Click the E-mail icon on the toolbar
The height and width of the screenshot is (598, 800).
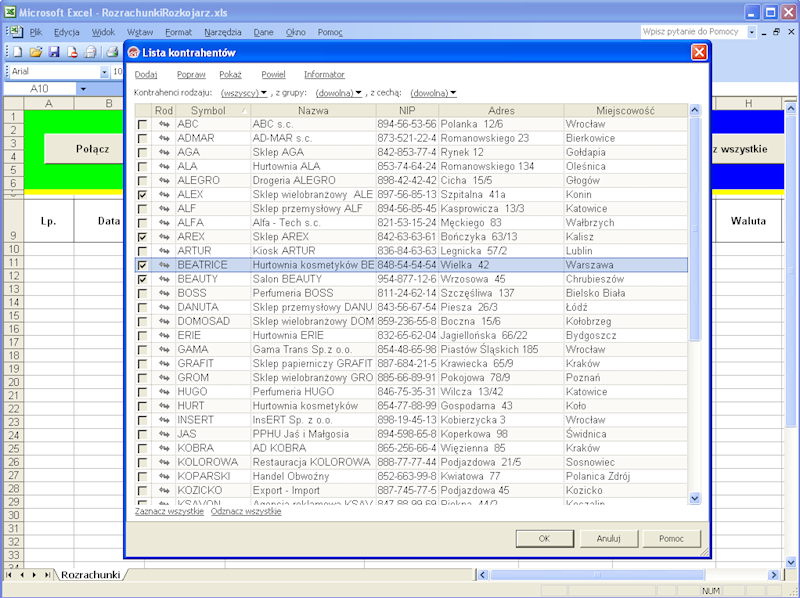click(89, 51)
